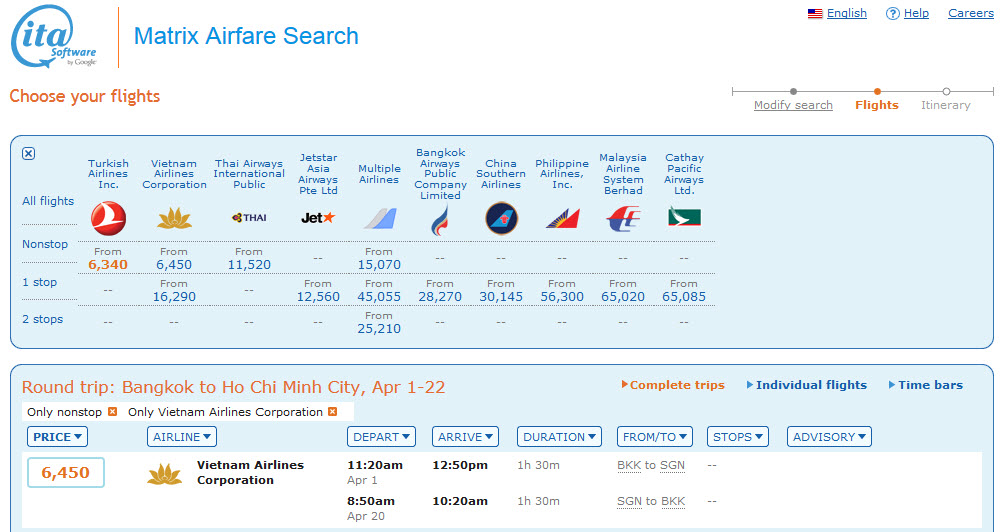Select the Malaysia Airlines logo
Screen dimensions: 1003x532
[x=623, y=219]
